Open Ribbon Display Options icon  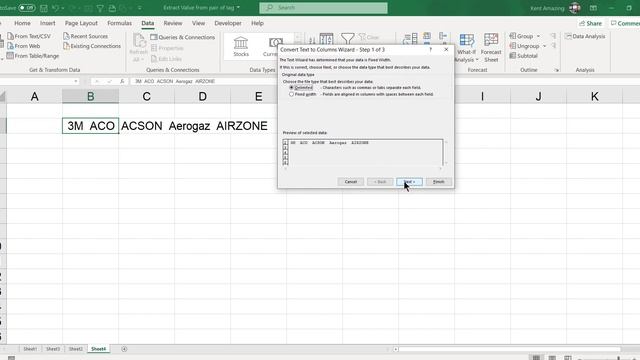(593, 8)
